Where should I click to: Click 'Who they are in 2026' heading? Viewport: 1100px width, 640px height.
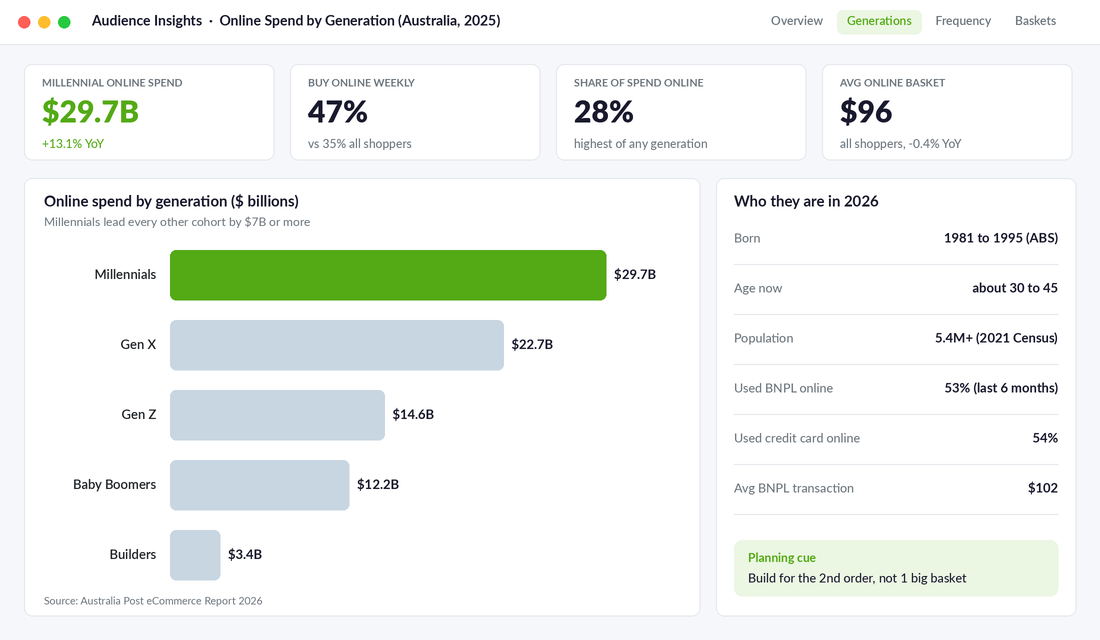tap(806, 201)
